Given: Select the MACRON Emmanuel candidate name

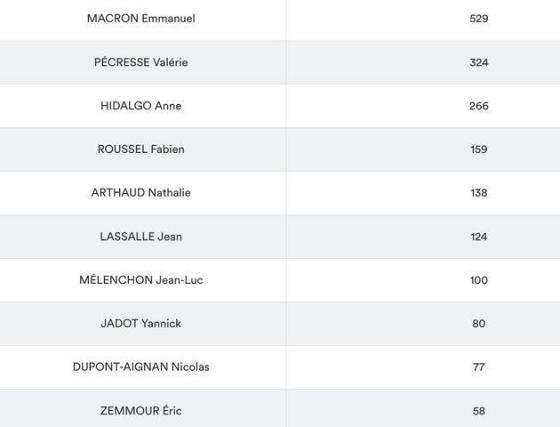Looking at the screenshot, I should [141, 18].
